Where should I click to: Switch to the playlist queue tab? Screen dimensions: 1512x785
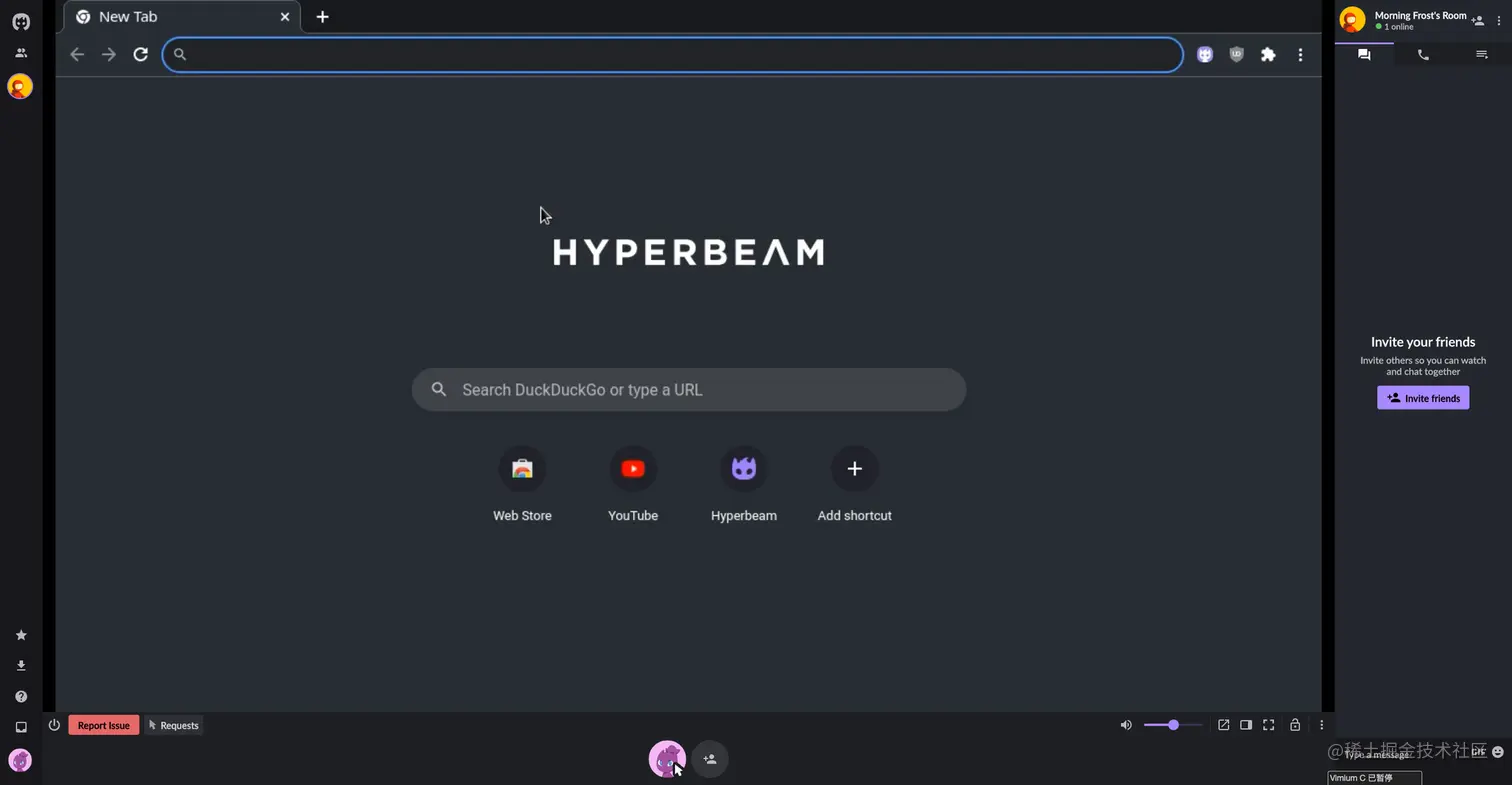(x=1482, y=55)
